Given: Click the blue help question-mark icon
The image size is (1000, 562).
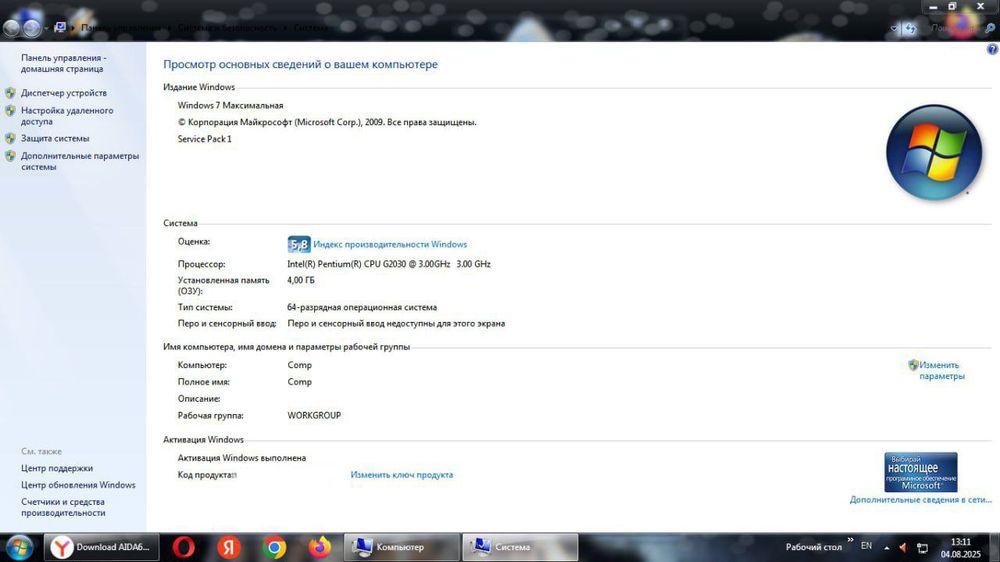Looking at the screenshot, I should pyautogui.click(x=992, y=49).
